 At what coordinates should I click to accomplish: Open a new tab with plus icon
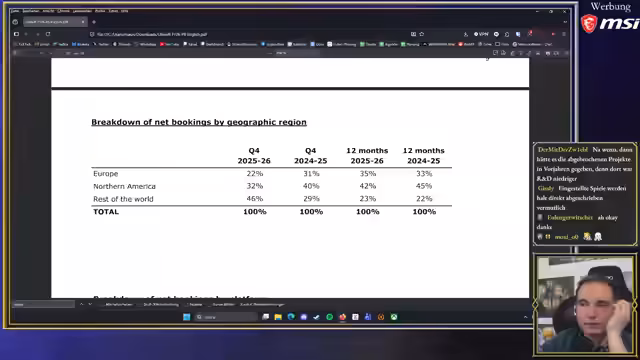pyautogui.click(x=94, y=22)
